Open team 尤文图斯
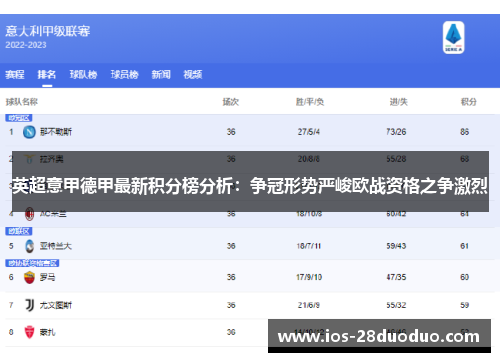The height and width of the screenshot is (362, 500). point(56,305)
